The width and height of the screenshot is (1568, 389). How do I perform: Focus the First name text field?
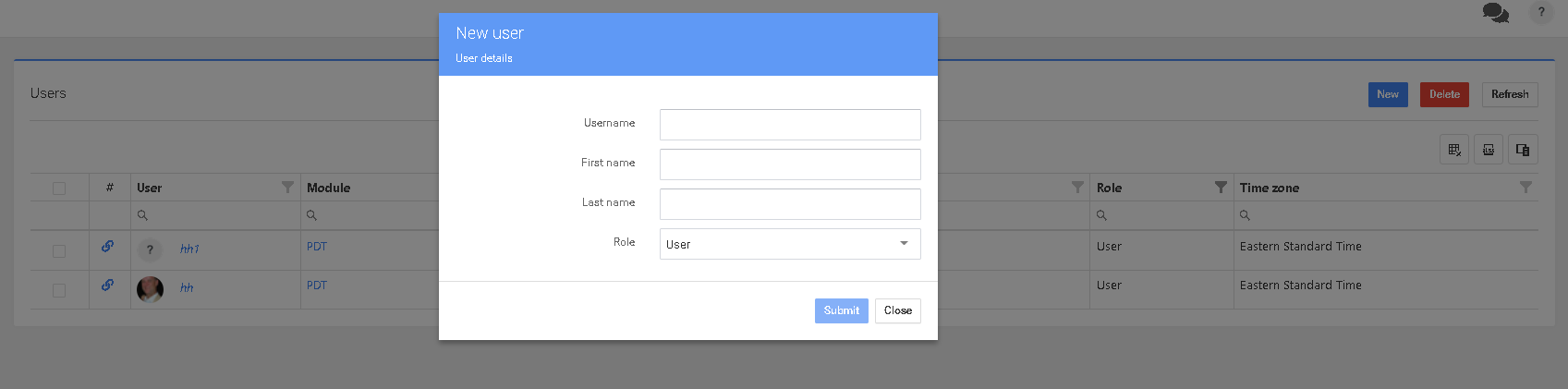tap(790, 164)
